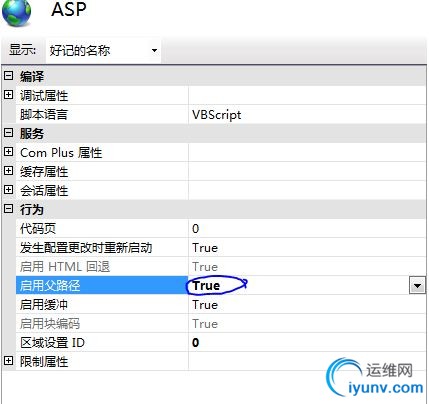
Task: Click the VBScript value cell
Action: coord(307,114)
